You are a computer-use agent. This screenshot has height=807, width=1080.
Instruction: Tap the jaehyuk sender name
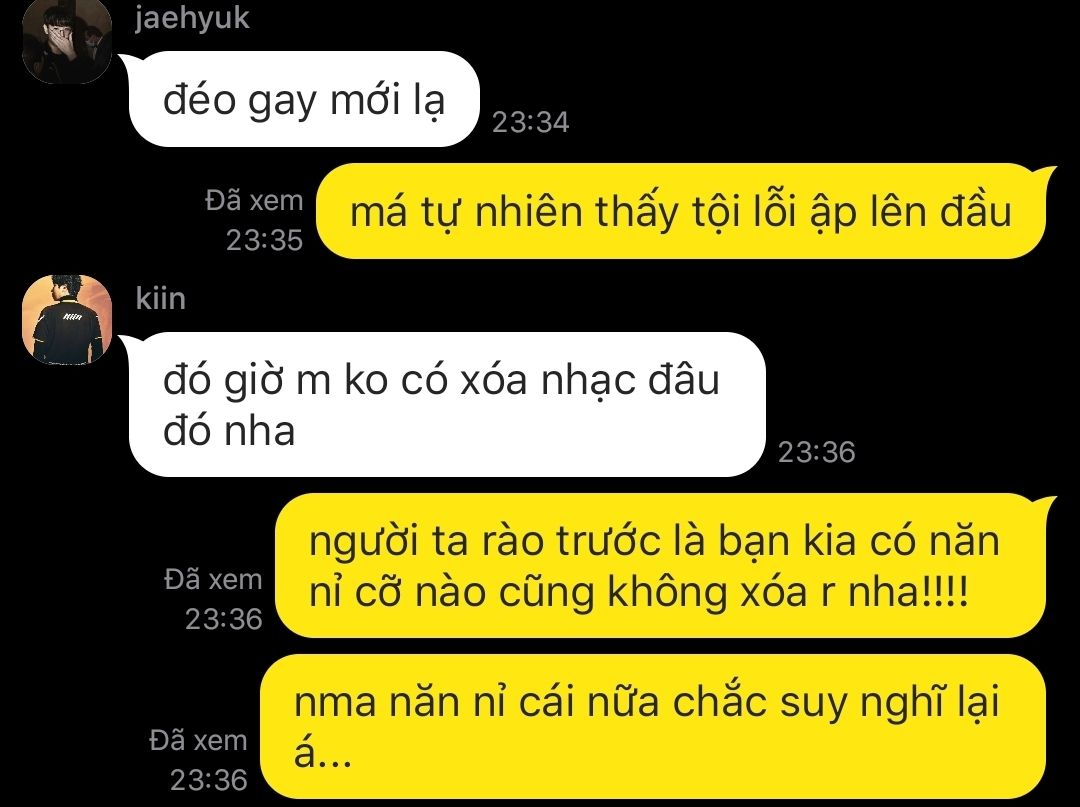(x=192, y=17)
